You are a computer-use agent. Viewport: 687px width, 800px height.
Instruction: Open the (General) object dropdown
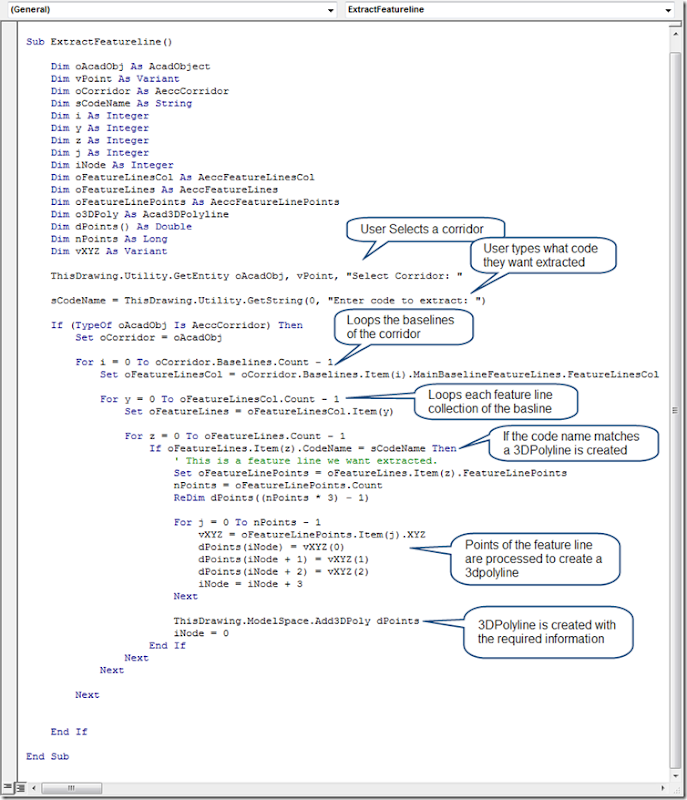pyautogui.click(x=330, y=10)
